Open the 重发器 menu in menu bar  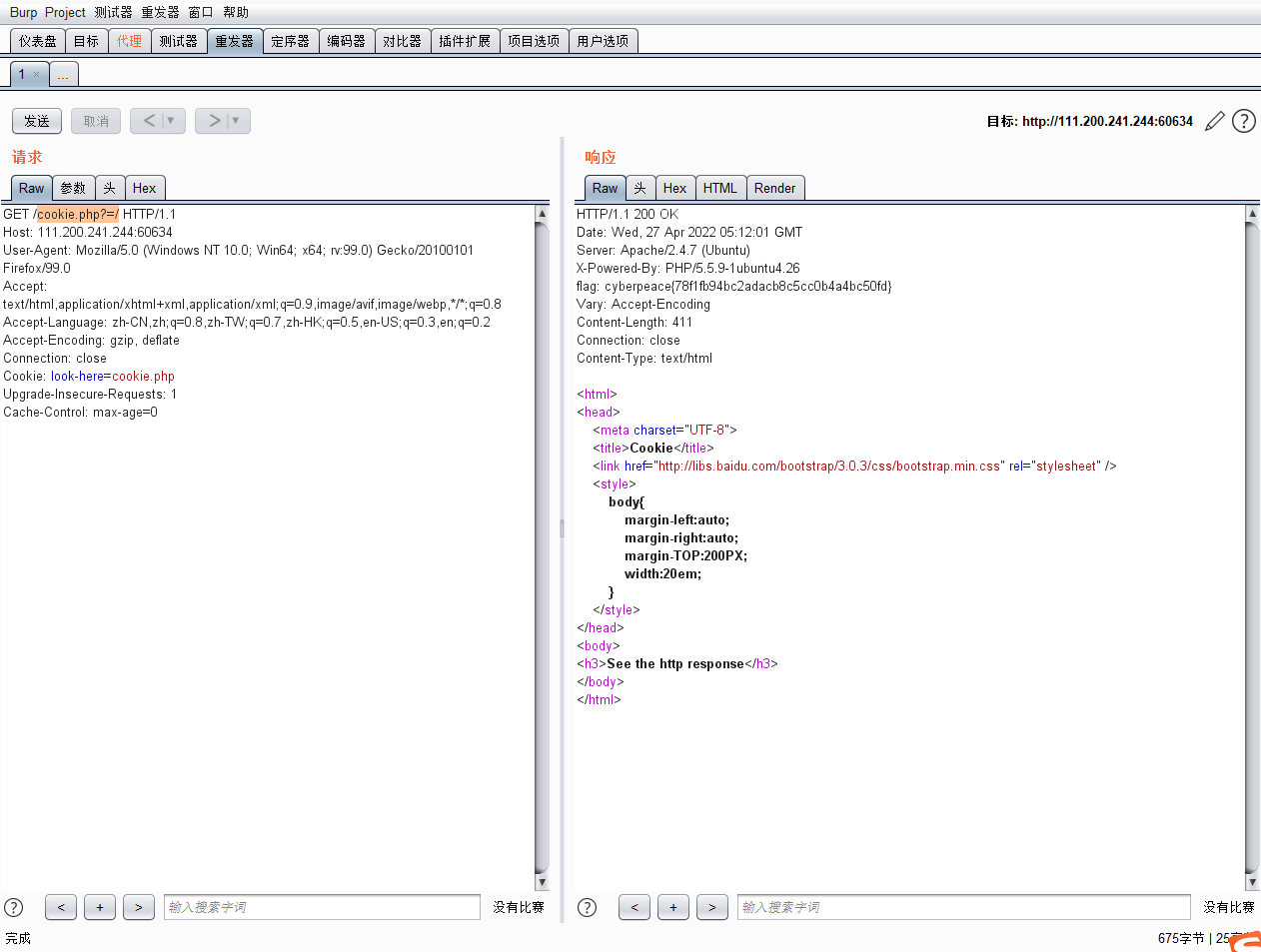click(161, 12)
